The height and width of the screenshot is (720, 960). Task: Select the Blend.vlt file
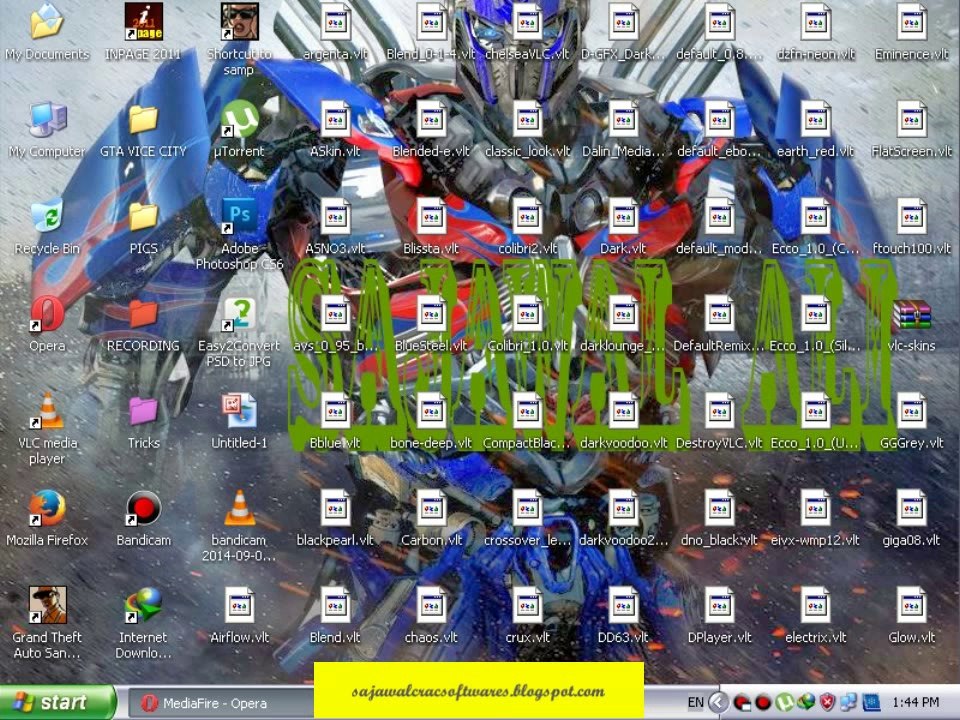tap(336, 605)
